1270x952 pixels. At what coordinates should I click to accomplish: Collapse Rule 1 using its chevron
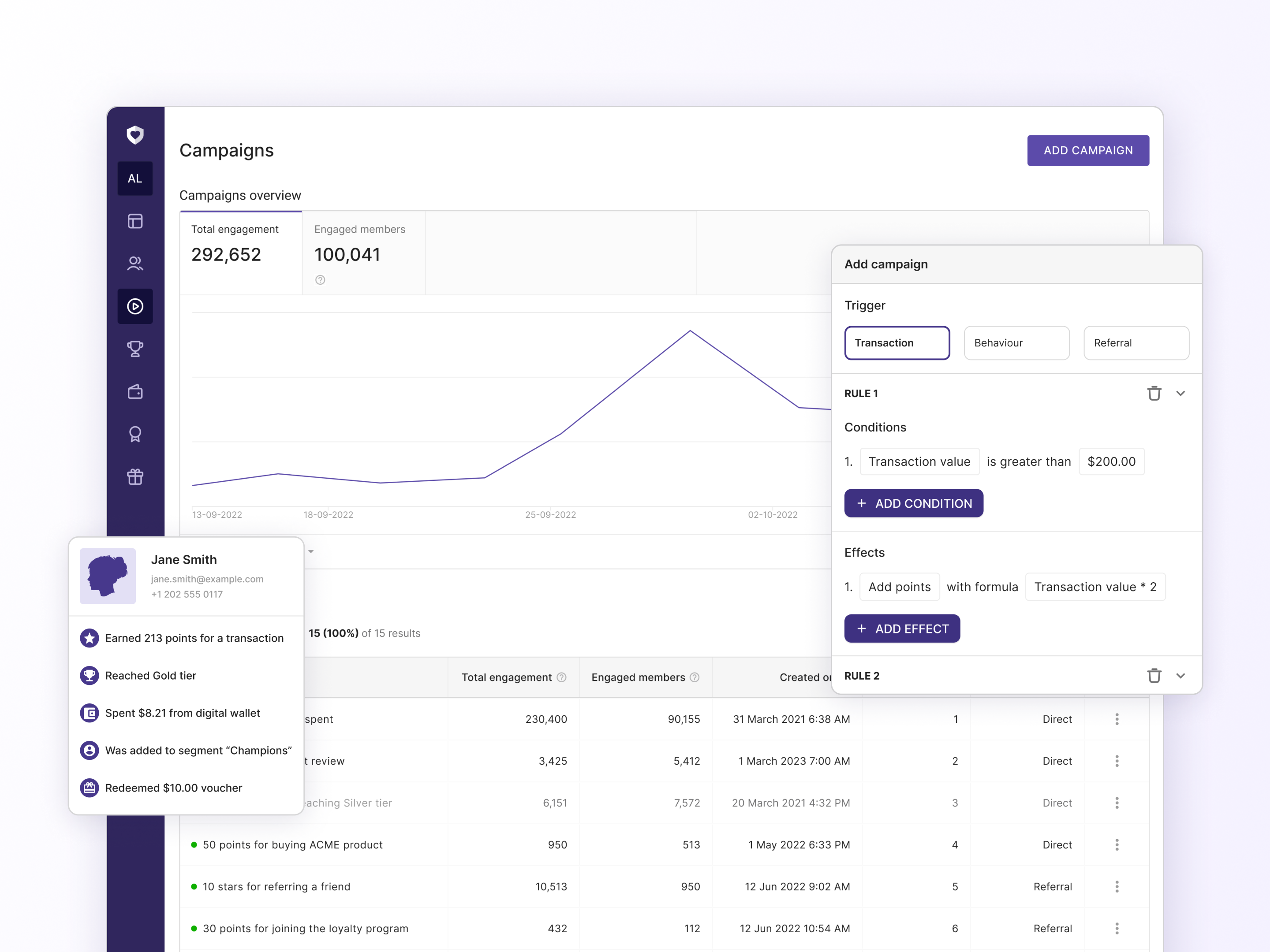coord(1180,394)
